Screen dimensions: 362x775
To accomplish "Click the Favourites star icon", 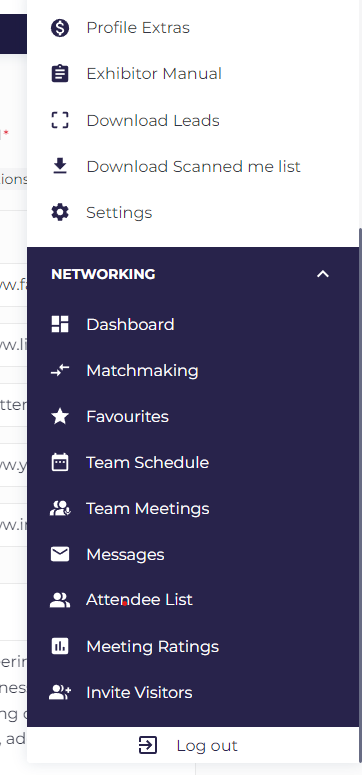I will pos(60,417).
